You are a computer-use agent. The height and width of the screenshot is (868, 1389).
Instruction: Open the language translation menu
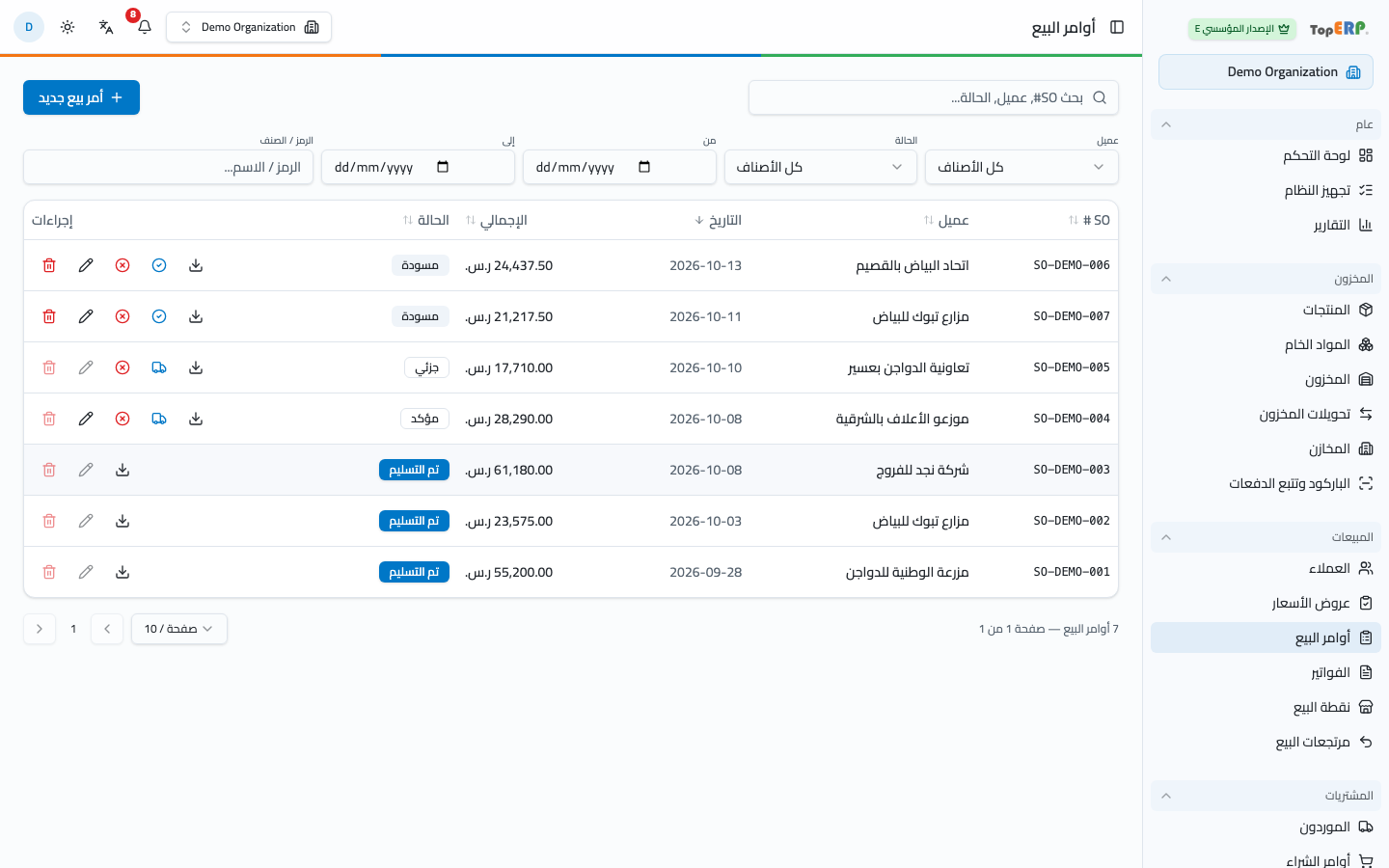pos(106,27)
